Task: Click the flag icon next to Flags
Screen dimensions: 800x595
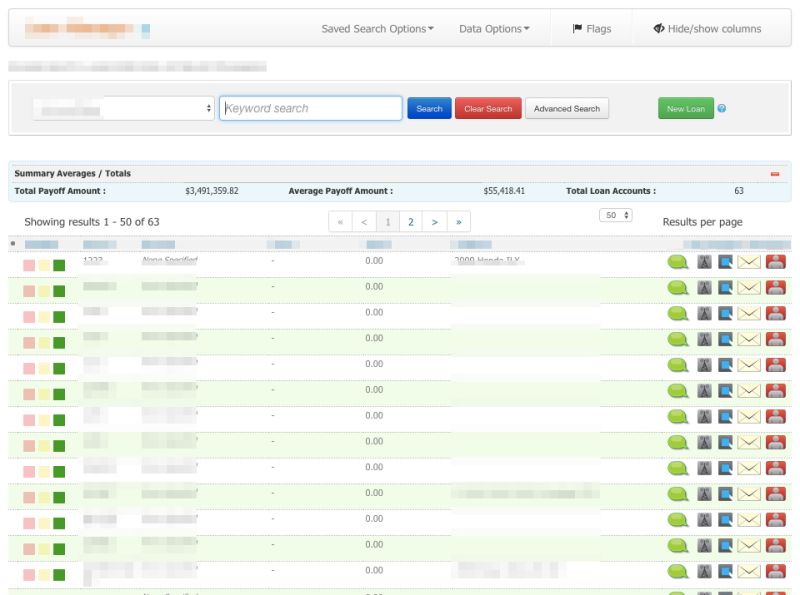Action: [580, 28]
